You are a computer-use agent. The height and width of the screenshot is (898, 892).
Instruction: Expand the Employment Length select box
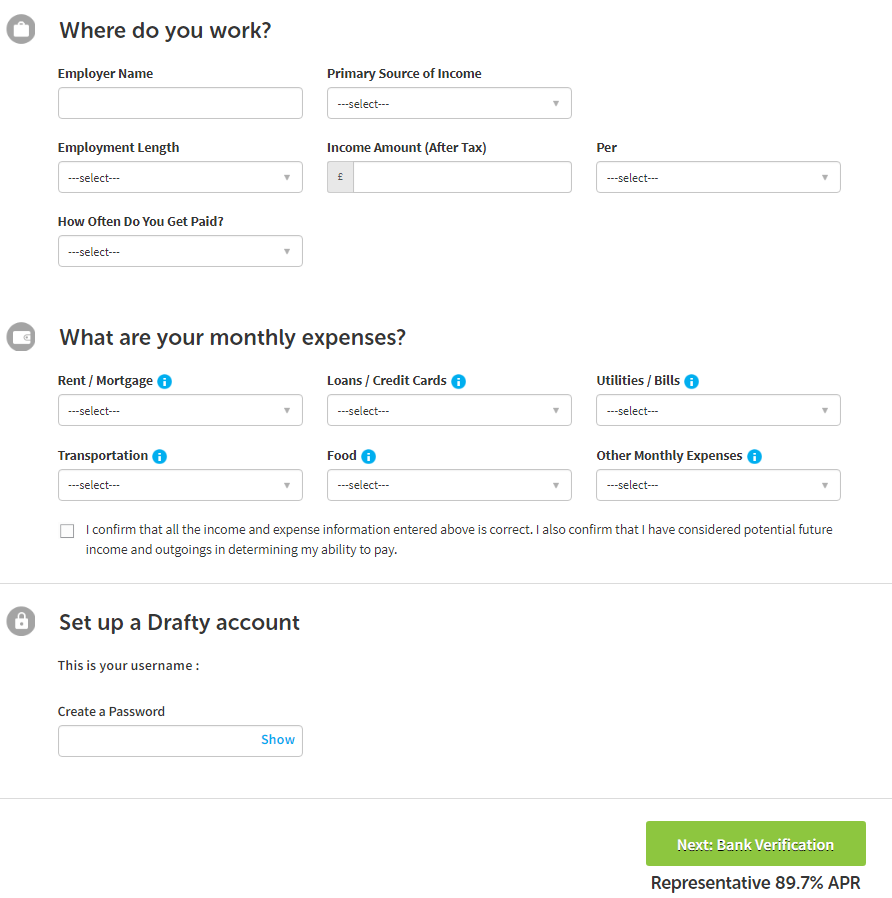(x=180, y=177)
